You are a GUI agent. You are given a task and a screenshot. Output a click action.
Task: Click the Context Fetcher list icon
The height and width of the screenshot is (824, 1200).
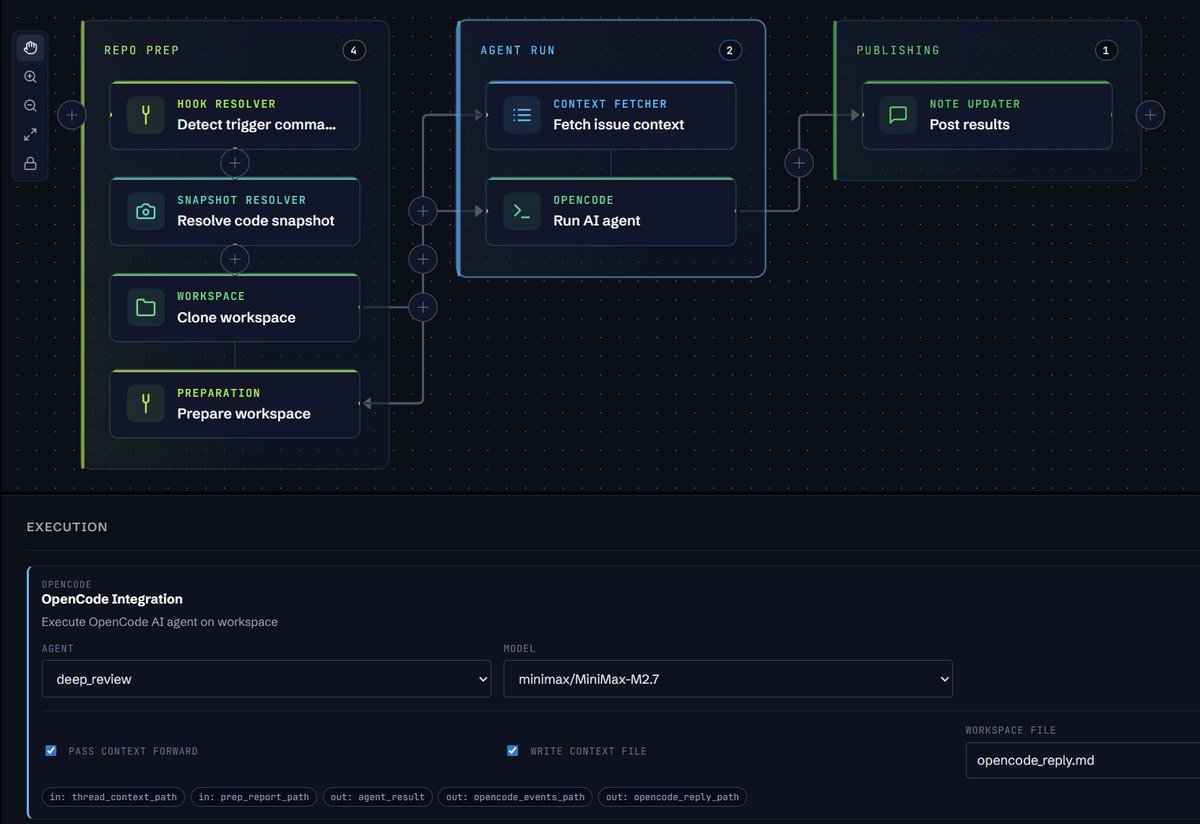(522, 115)
